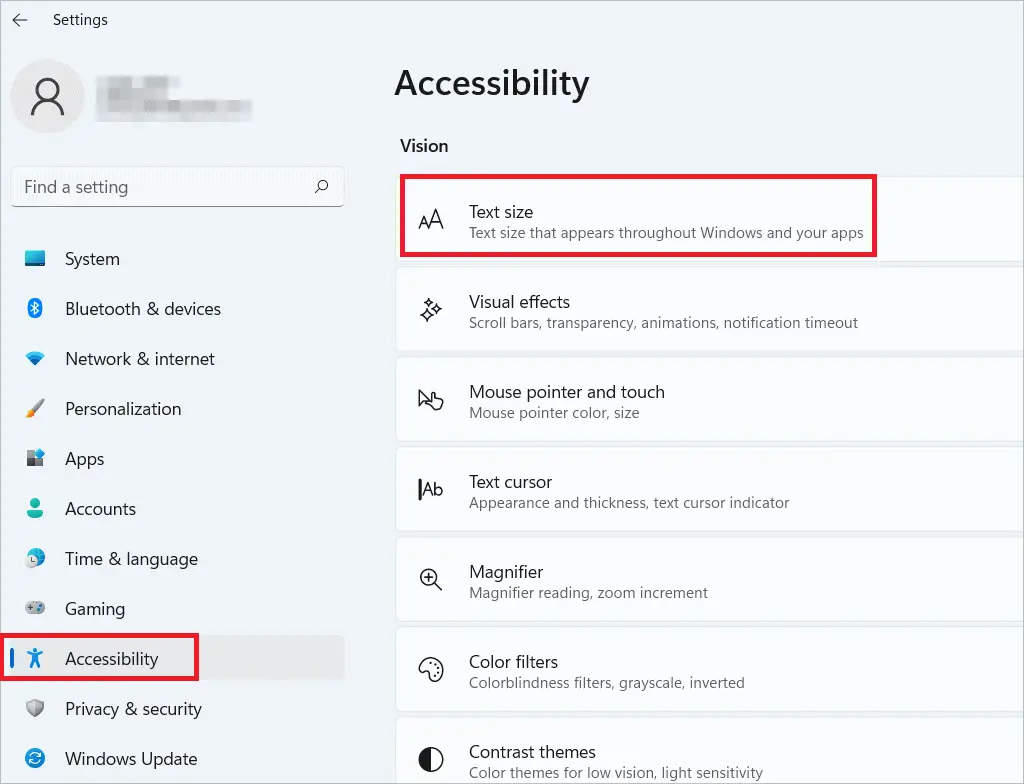
Task: Click the Gaming controller icon
Action: tap(35, 608)
